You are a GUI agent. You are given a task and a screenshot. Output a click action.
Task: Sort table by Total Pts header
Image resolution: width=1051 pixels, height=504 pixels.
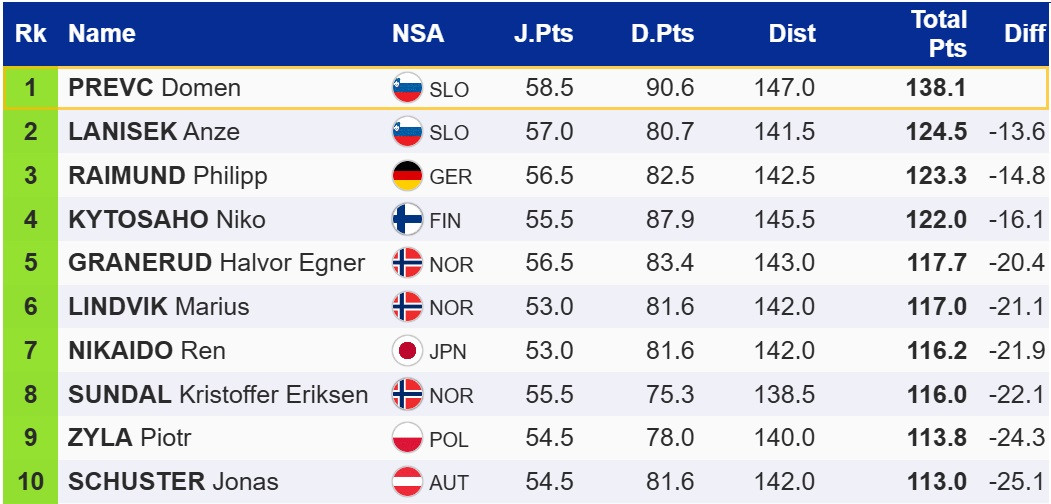[x=938, y=33]
